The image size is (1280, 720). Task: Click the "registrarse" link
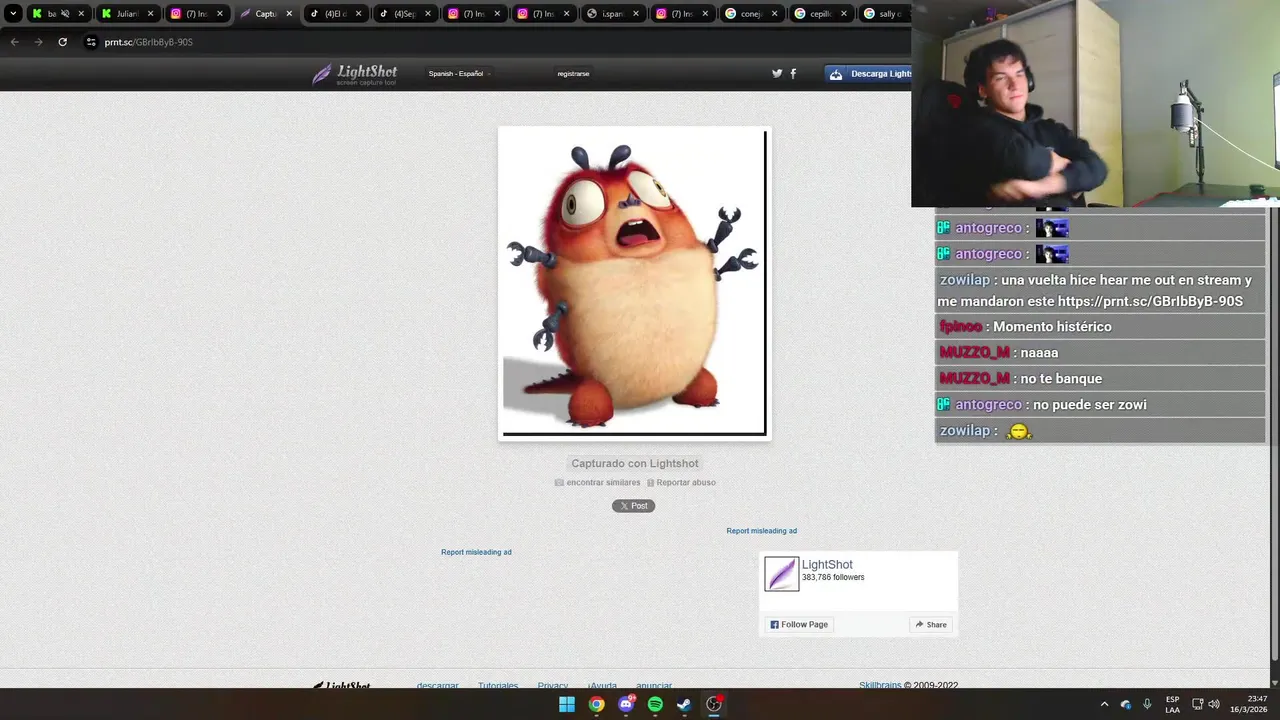pos(573,74)
